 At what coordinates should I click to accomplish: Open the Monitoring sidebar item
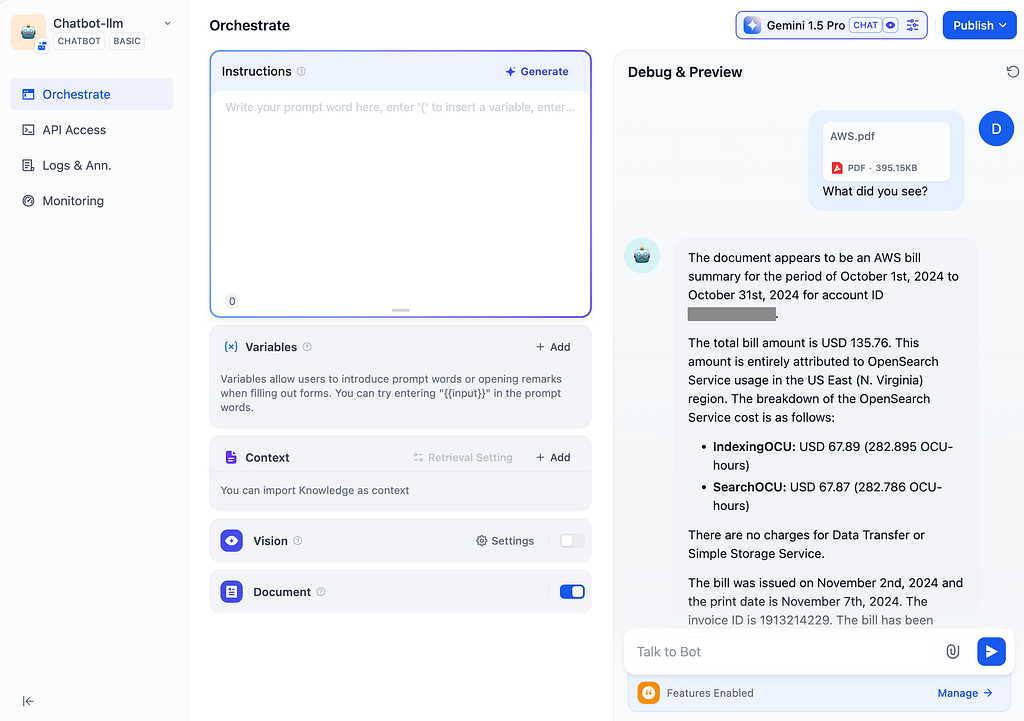[73, 201]
